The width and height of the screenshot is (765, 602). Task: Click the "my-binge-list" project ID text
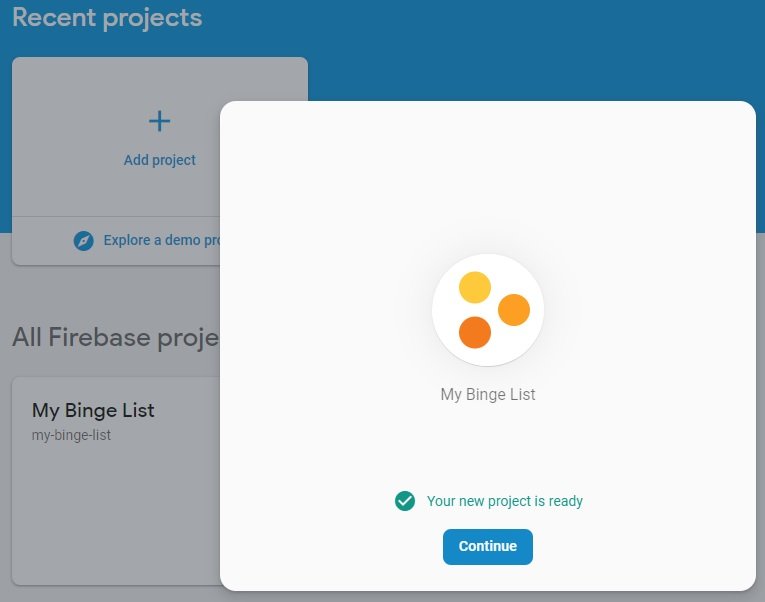[x=71, y=435]
